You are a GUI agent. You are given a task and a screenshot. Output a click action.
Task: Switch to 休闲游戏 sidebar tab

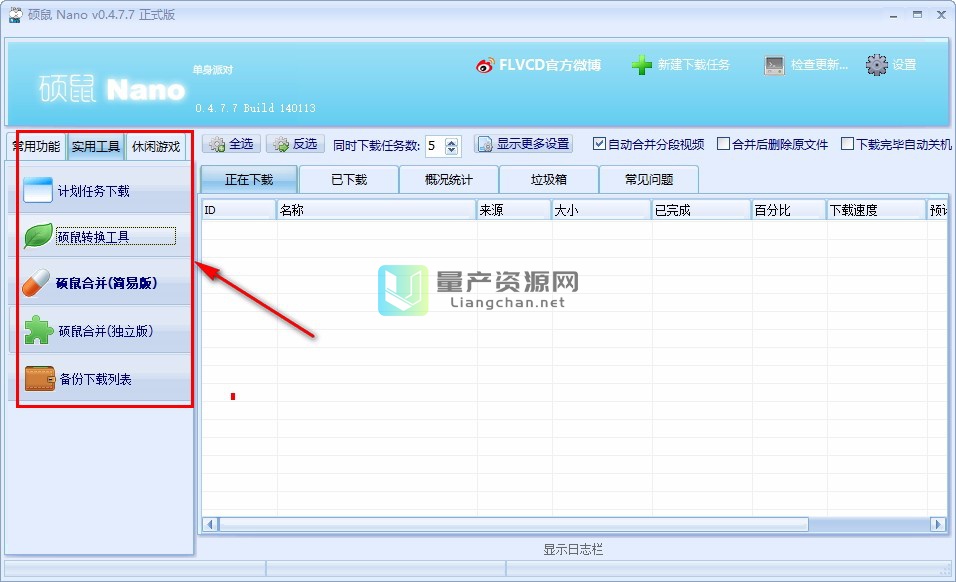click(x=156, y=147)
